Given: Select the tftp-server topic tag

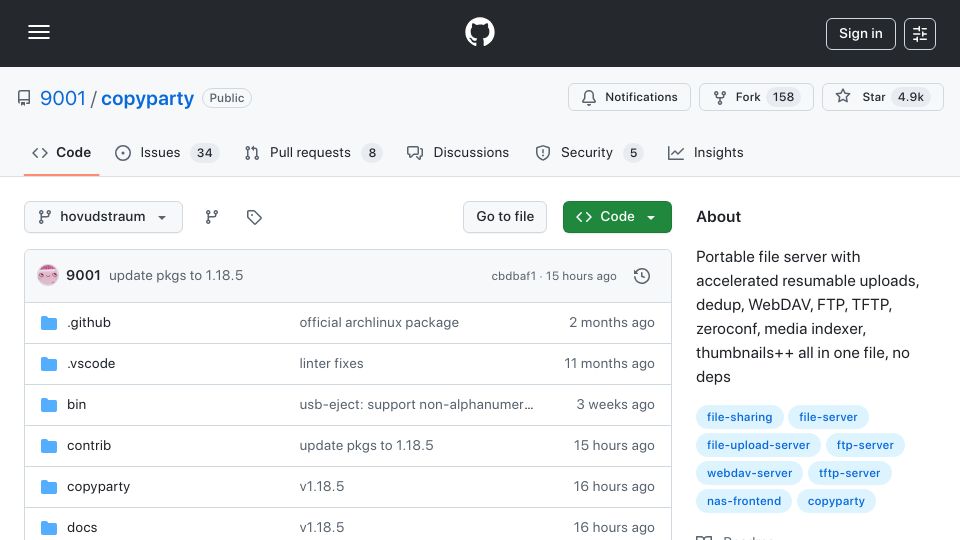Looking at the screenshot, I should click(x=849, y=473).
